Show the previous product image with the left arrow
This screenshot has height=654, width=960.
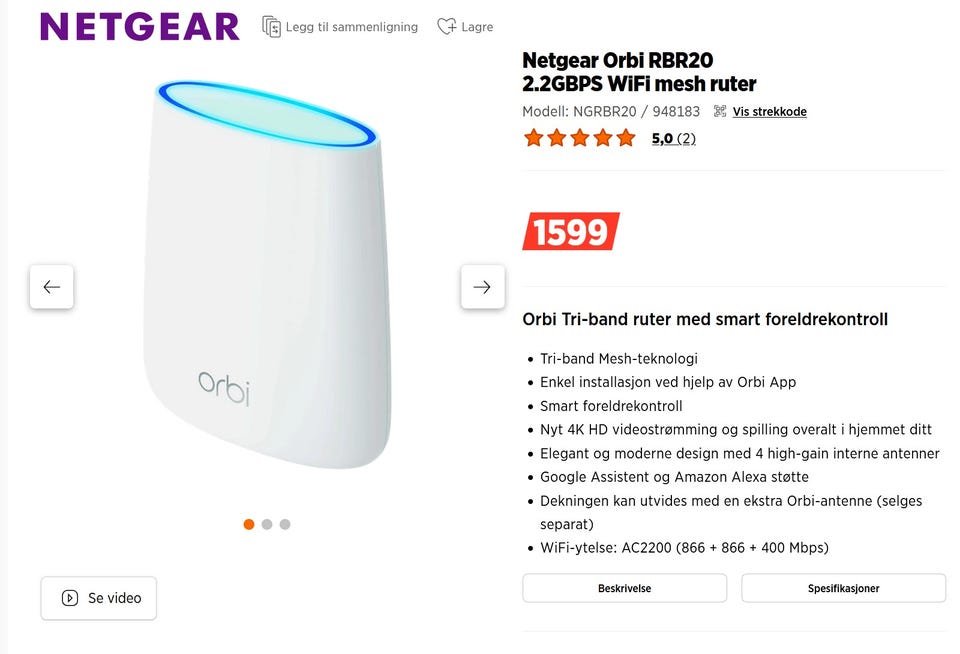[51, 287]
